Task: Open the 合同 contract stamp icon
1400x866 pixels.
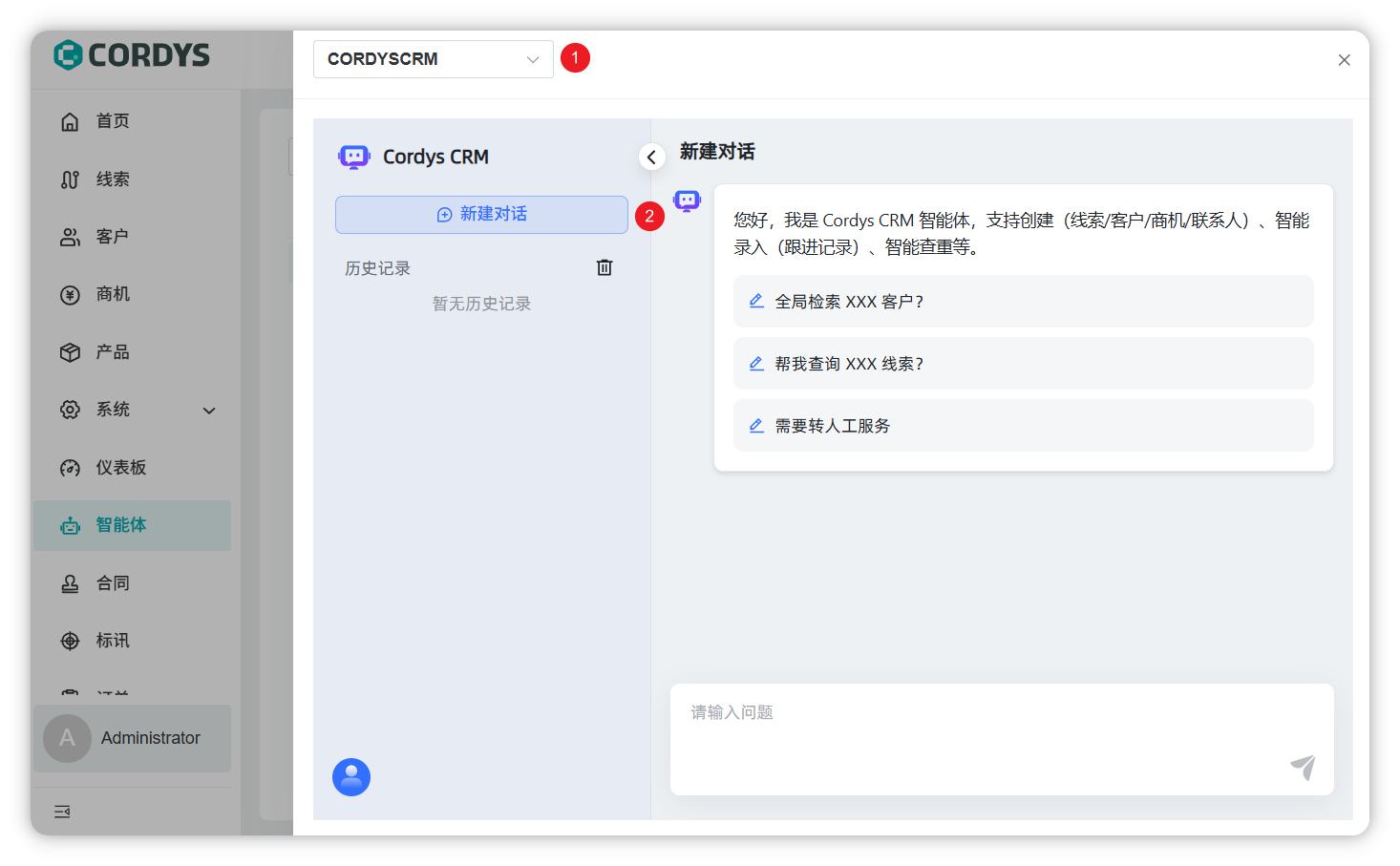Action: coord(70,583)
